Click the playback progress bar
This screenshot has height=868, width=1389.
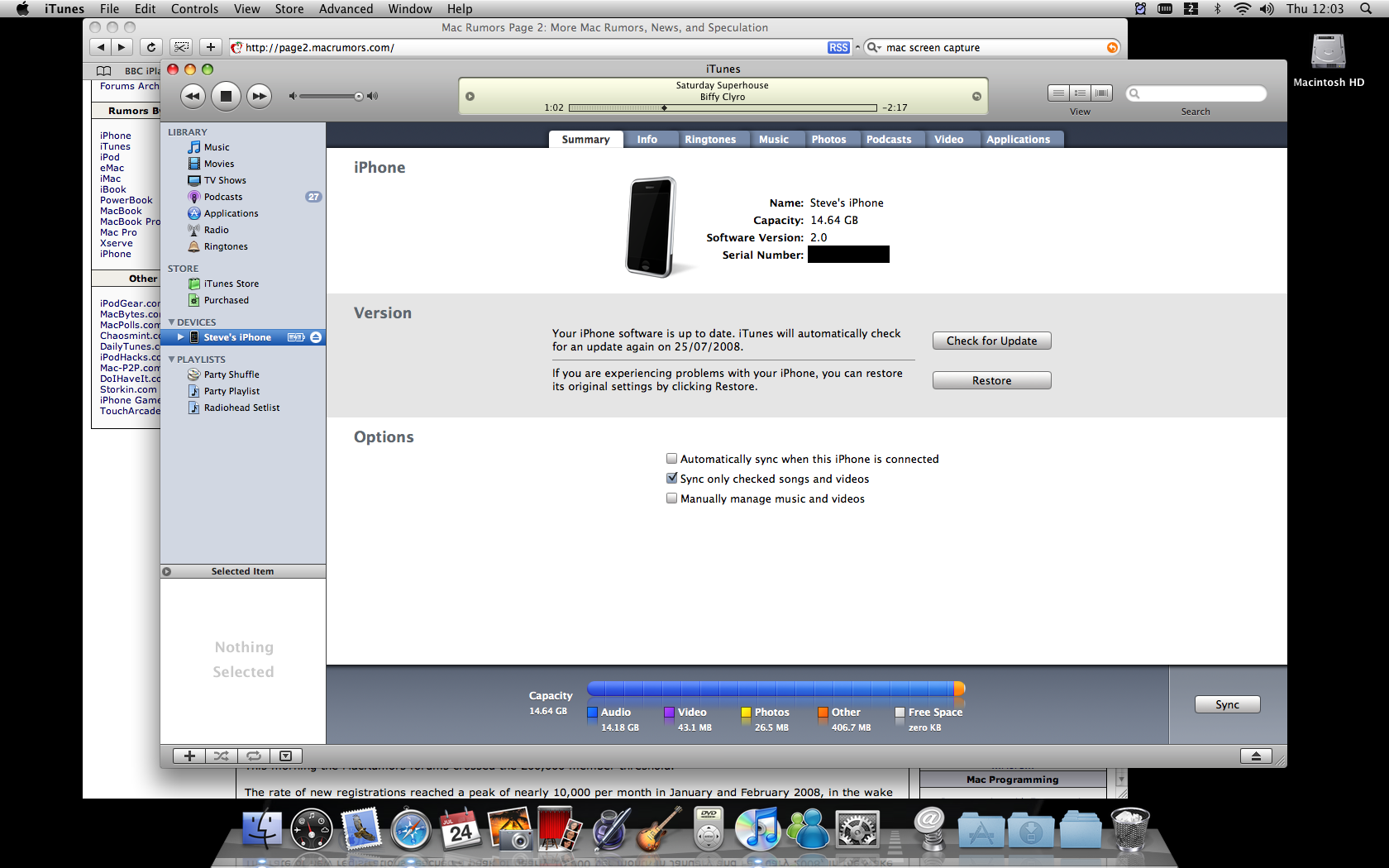pos(723,108)
